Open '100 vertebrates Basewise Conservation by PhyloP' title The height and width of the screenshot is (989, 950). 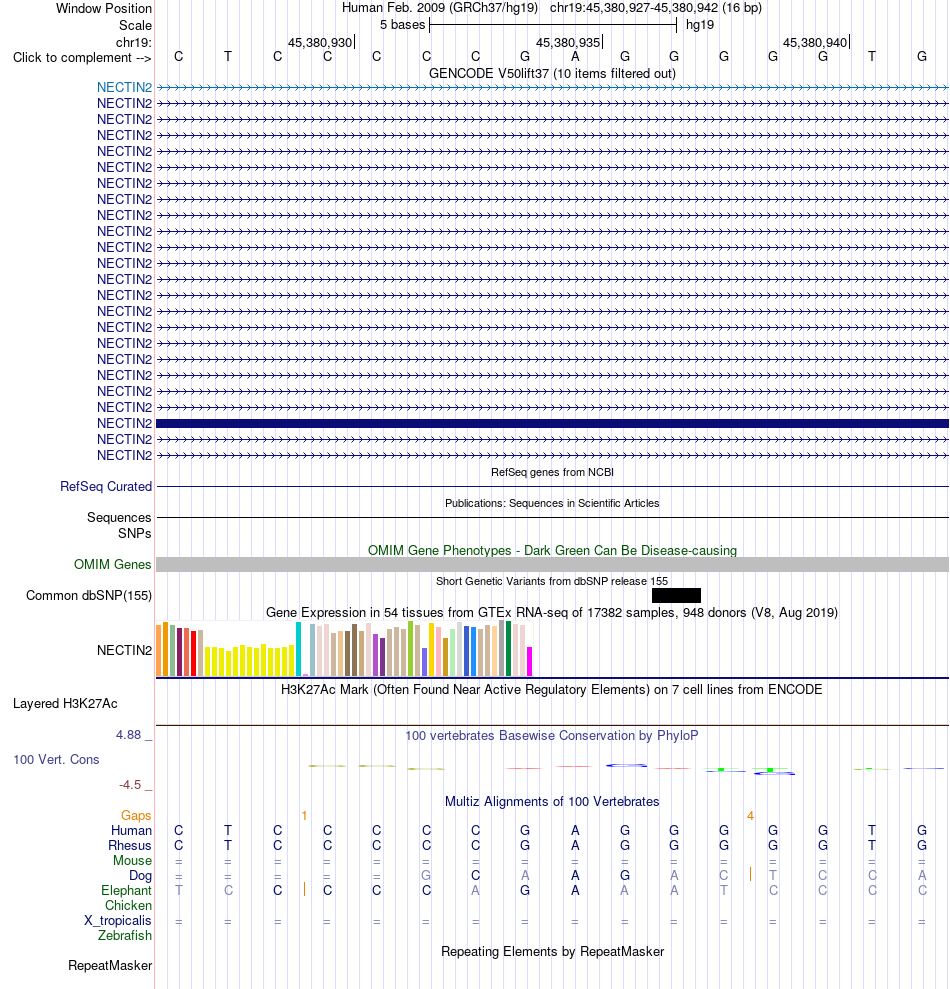[552, 735]
